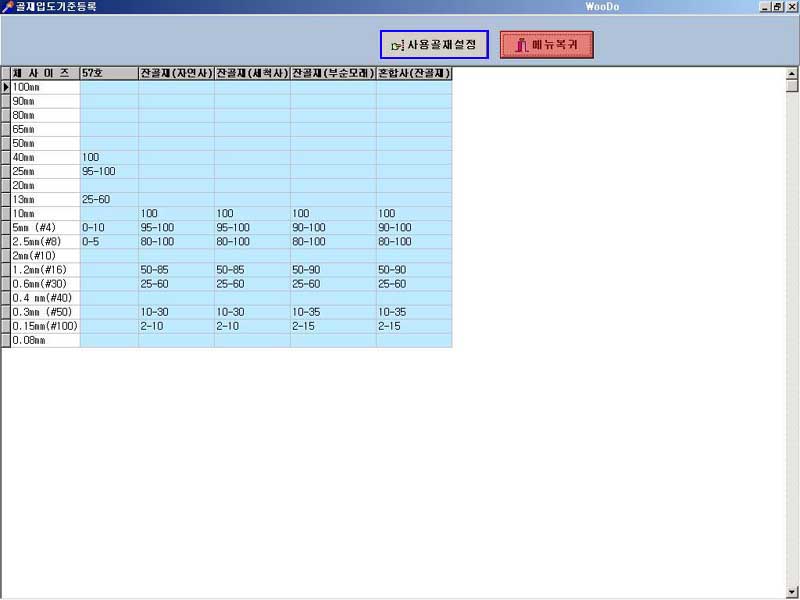Select the current row indicator arrow at 100mm
The width and height of the screenshot is (800, 600).
tap(6, 87)
